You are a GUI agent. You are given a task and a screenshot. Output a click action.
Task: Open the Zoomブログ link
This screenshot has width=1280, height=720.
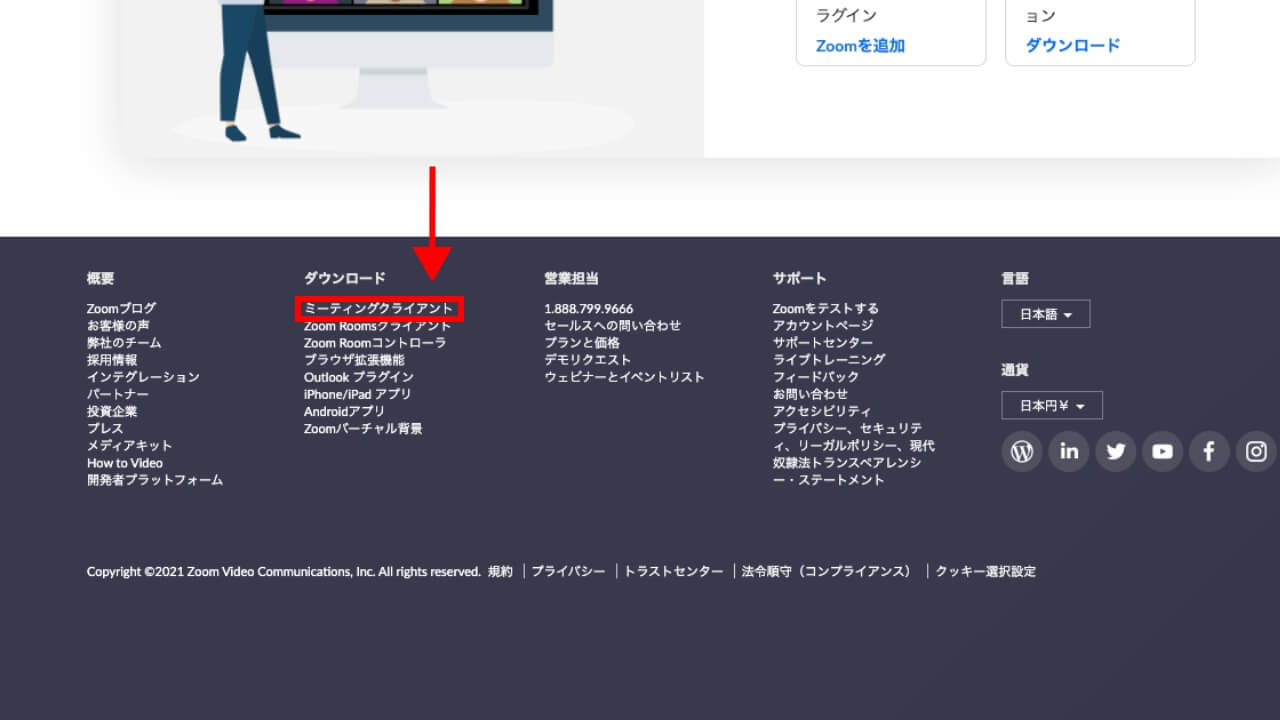(x=121, y=308)
